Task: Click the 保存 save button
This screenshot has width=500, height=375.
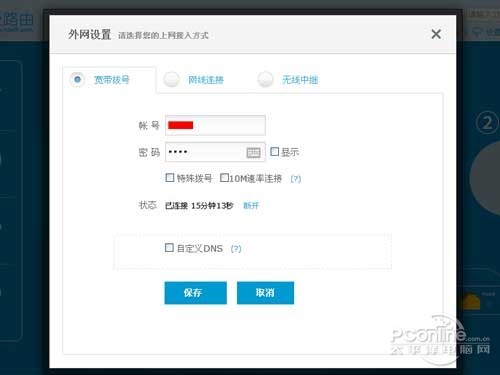Action: point(196,293)
